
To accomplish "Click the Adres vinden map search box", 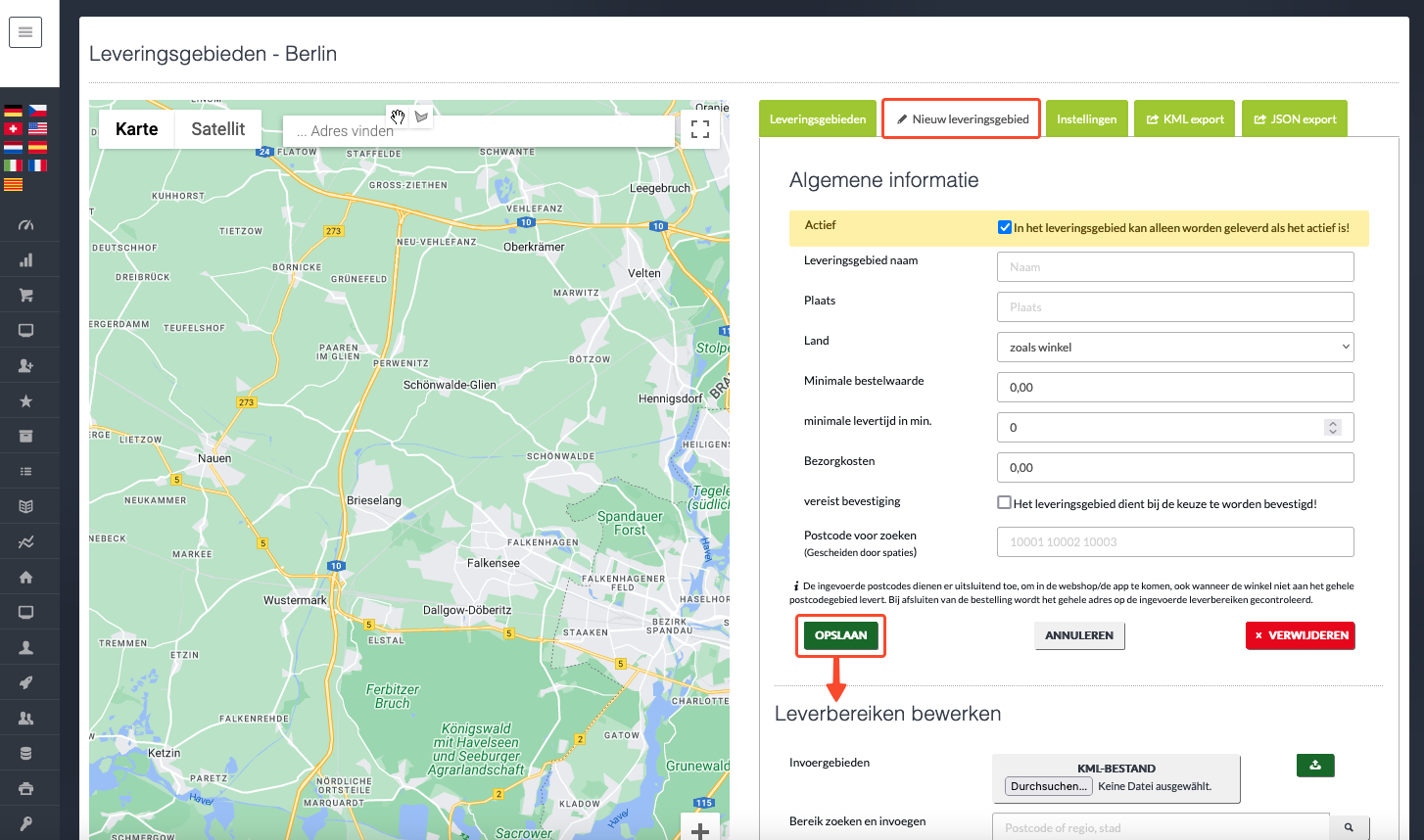I will coord(478,131).
